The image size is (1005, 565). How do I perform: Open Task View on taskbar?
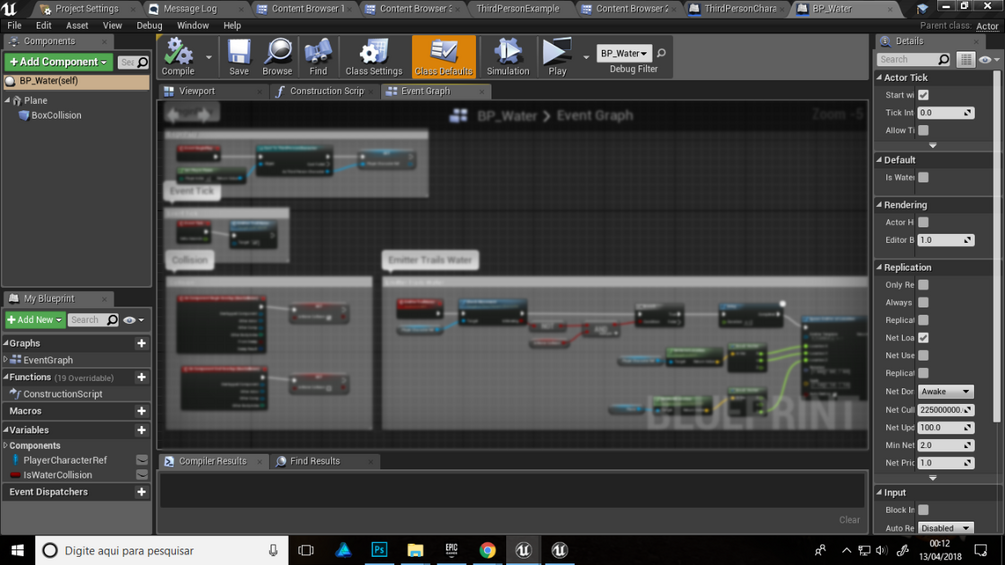[306, 550]
